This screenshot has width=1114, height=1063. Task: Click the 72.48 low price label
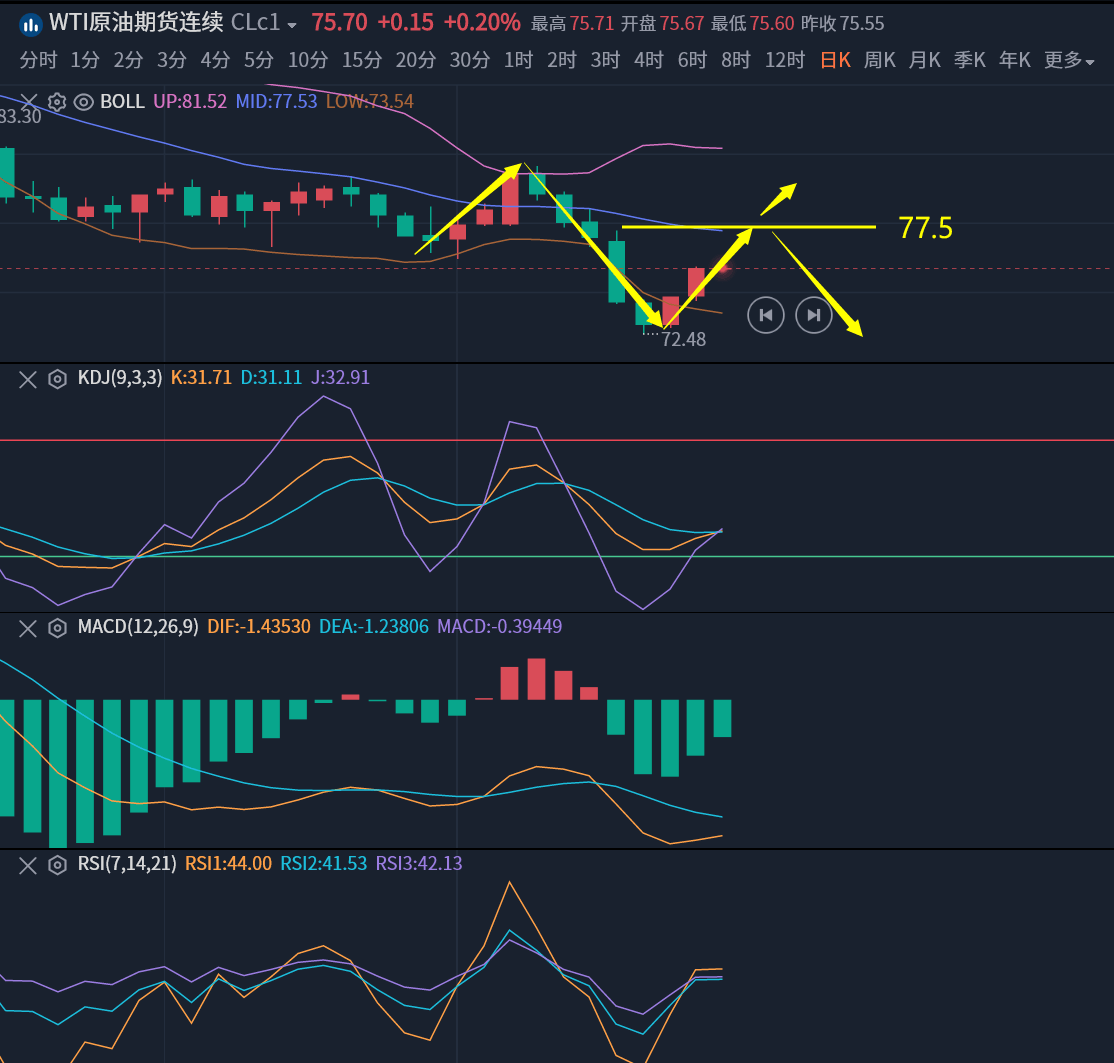click(683, 340)
